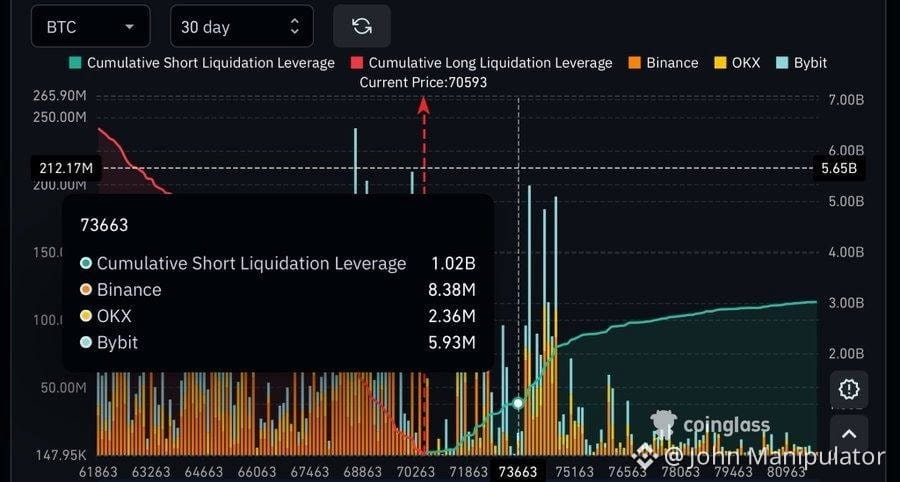Click the 61863 x-axis price label
The height and width of the screenshot is (482, 900).
(98, 472)
